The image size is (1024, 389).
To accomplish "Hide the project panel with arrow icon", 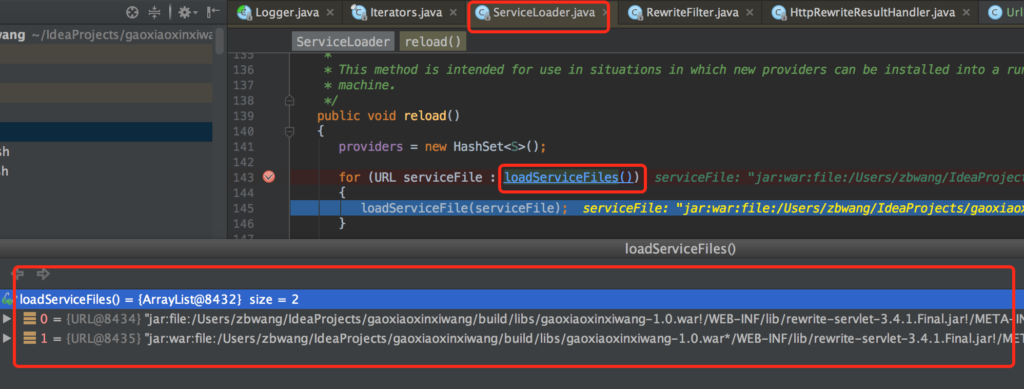I will [214, 12].
